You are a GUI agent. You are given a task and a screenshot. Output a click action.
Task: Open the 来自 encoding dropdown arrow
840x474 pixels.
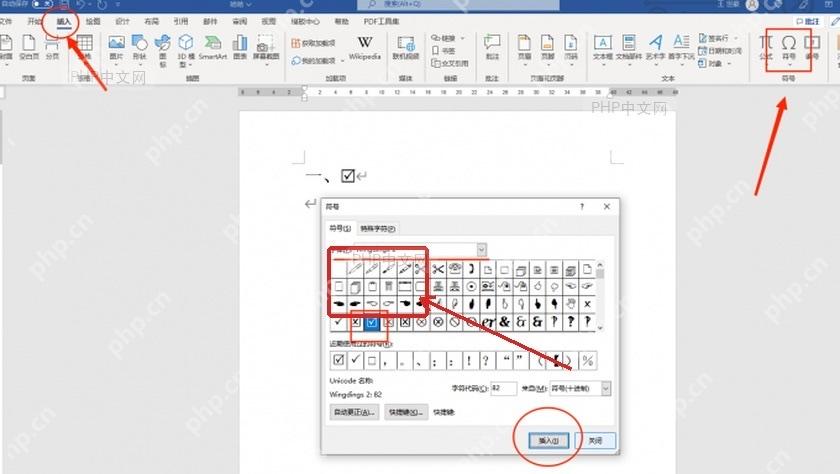[x=605, y=388]
